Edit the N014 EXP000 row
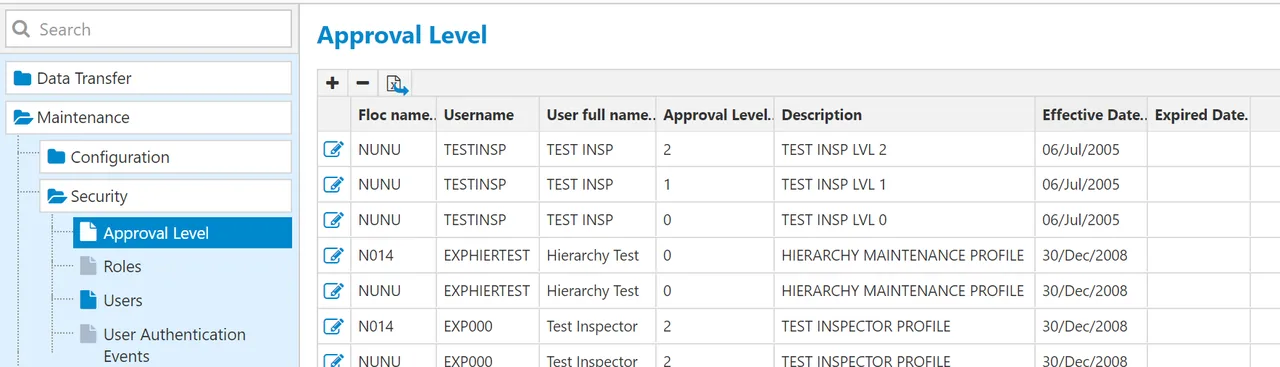Screen dimensions: 1280x367 point(334,326)
